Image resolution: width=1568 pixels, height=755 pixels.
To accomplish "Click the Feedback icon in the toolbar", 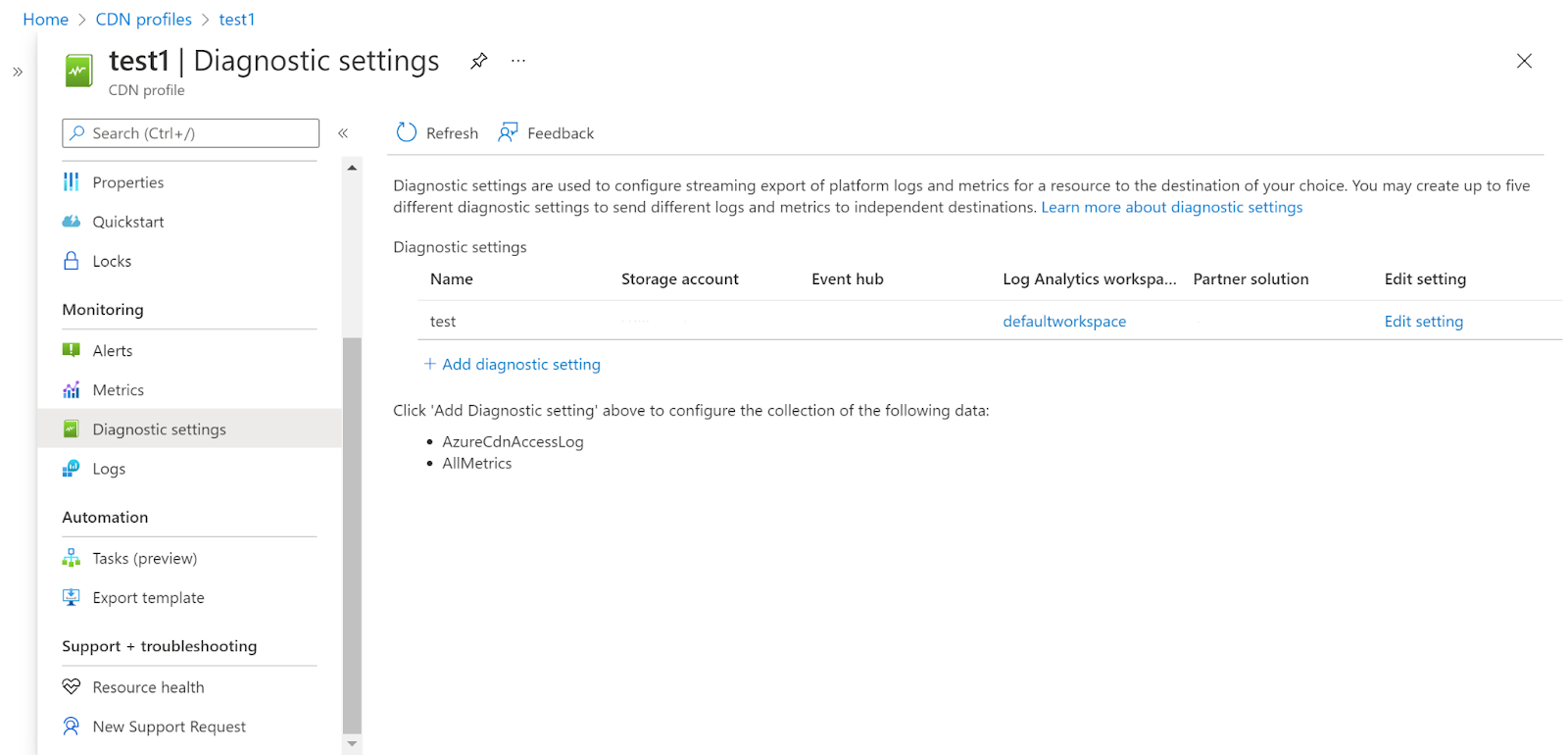I will [x=508, y=132].
